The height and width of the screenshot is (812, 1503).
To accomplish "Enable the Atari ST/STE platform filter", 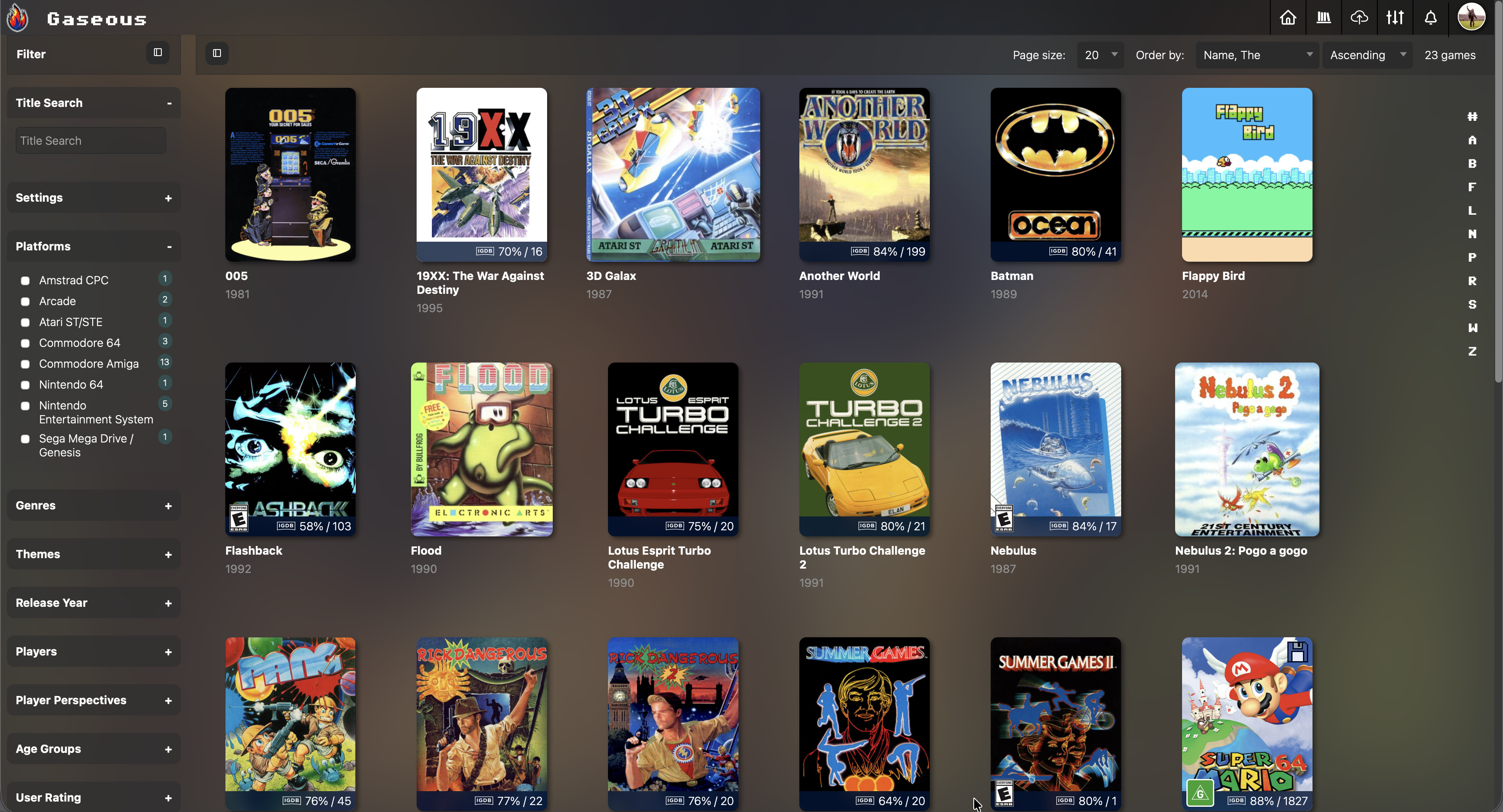I will pos(25,323).
